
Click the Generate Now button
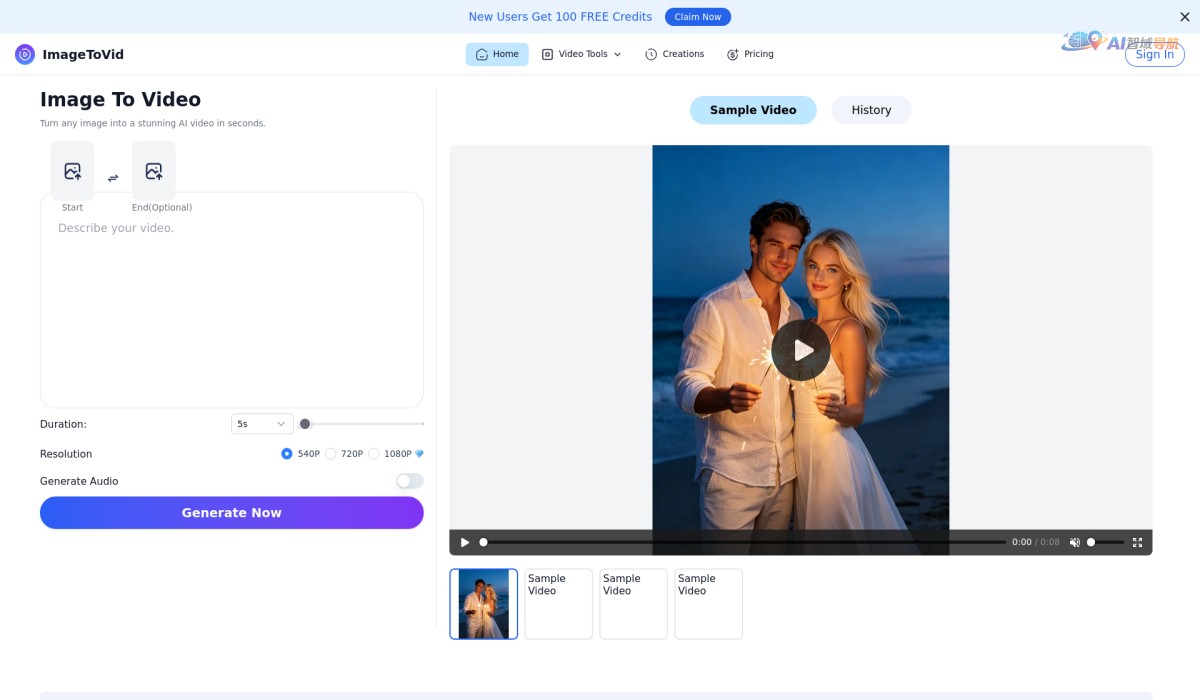click(232, 512)
